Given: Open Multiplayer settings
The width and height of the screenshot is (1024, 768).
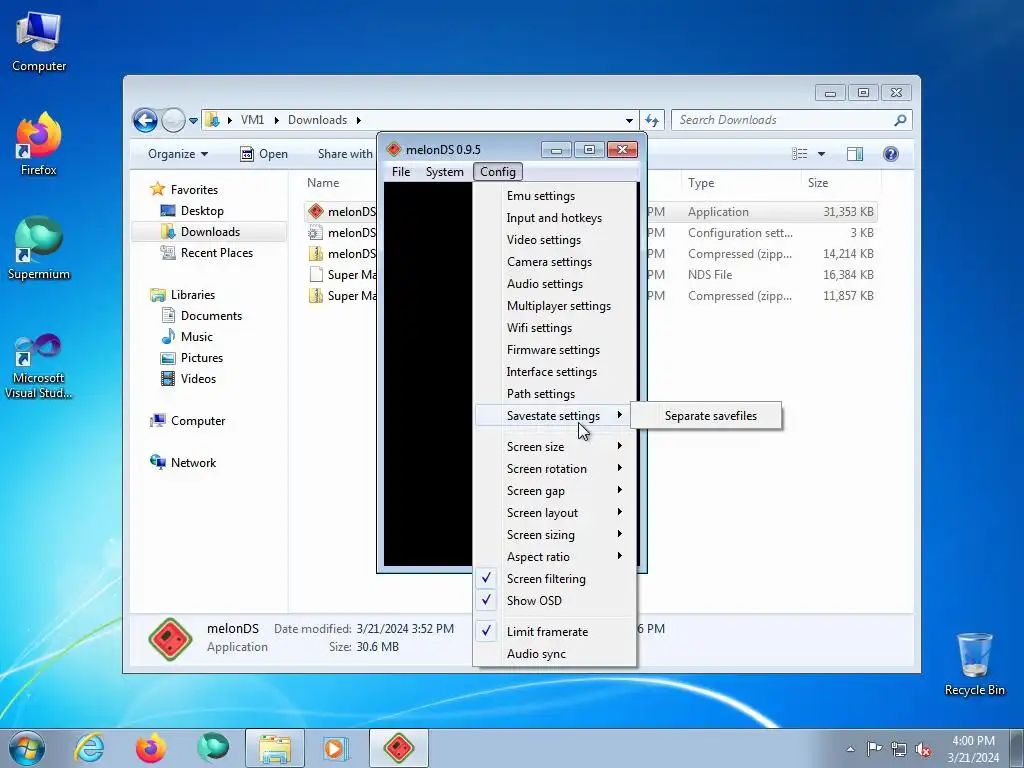Looking at the screenshot, I should [555, 306].
